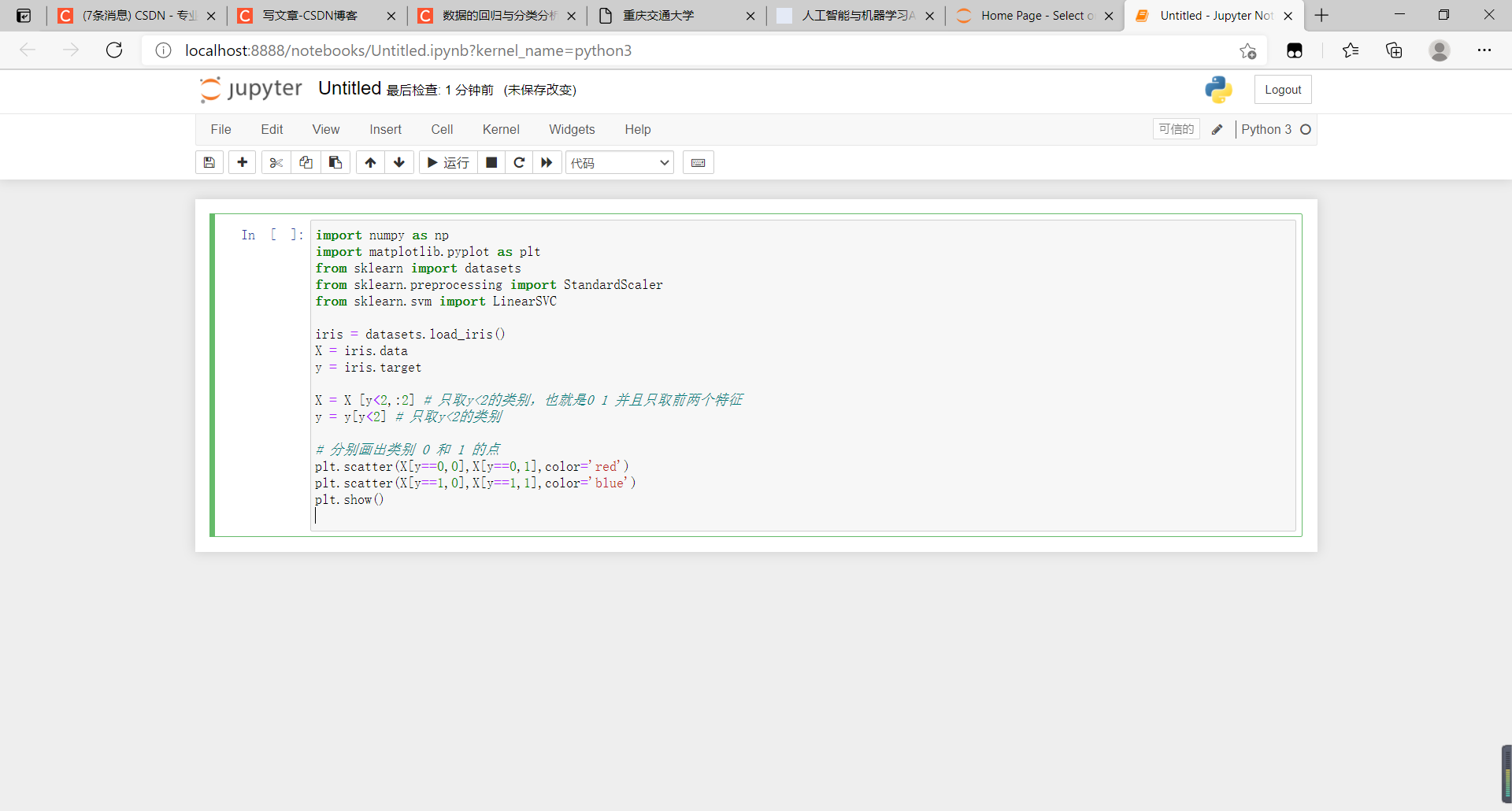Paste cells below icon

[335, 162]
